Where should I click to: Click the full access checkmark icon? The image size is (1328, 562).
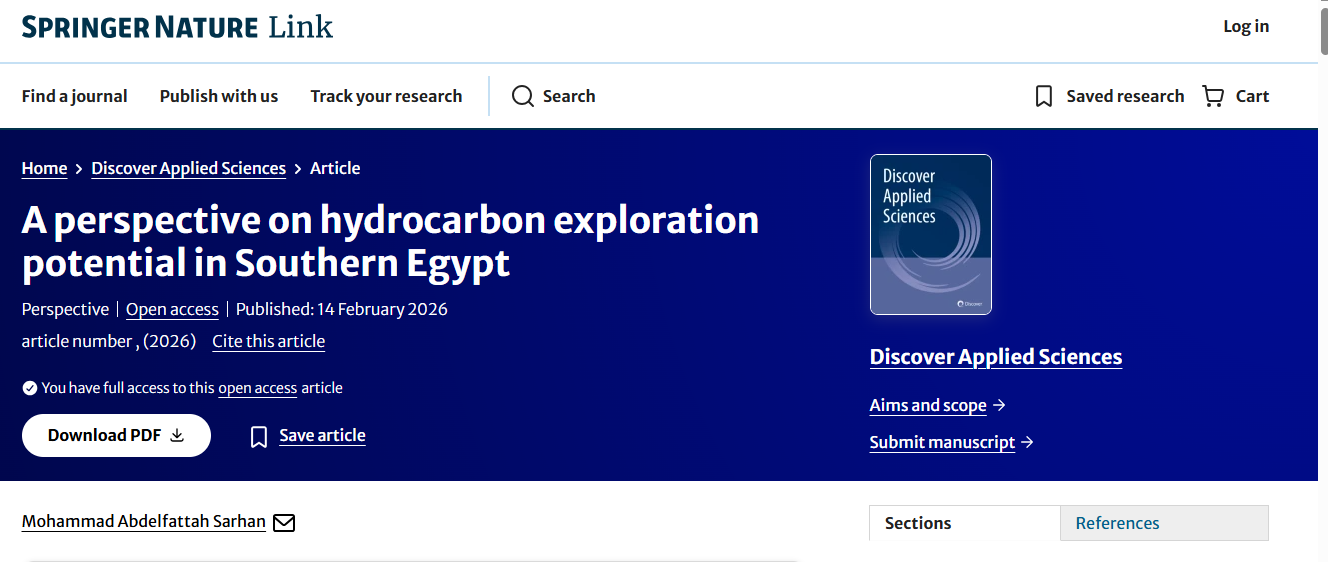click(30, 388)
